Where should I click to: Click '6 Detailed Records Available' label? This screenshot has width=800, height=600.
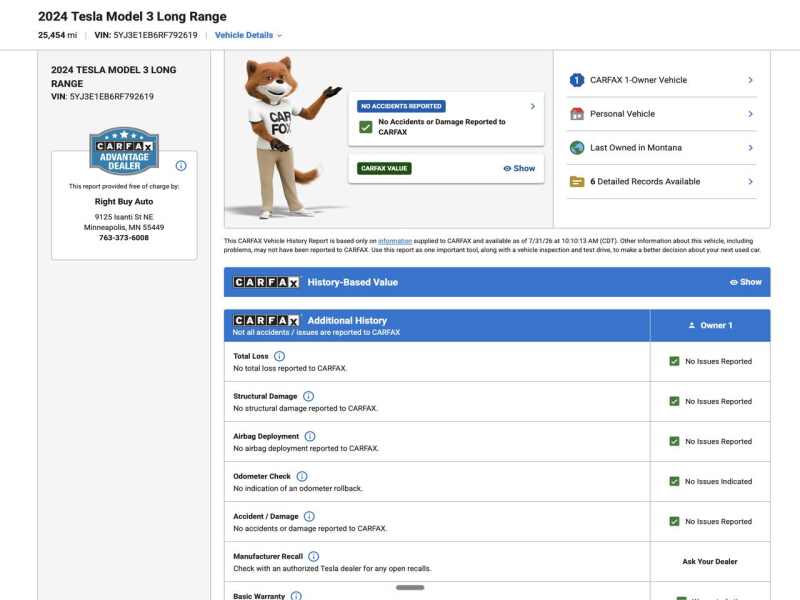coord(645,181)
